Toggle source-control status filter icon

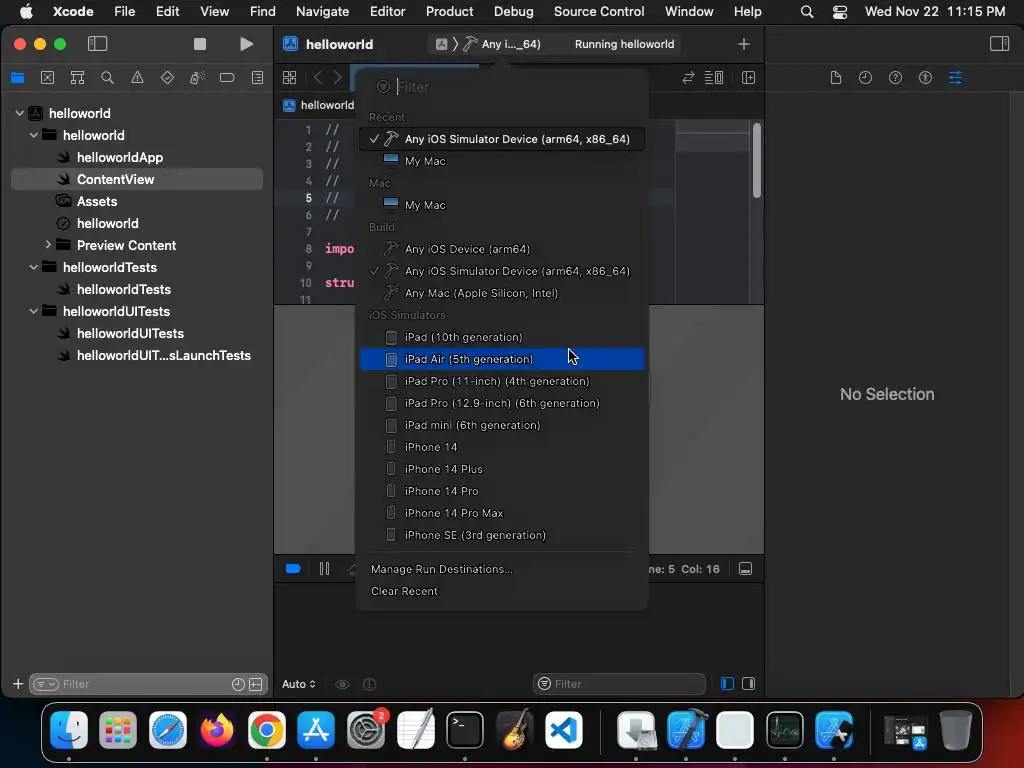click(256, 684)
